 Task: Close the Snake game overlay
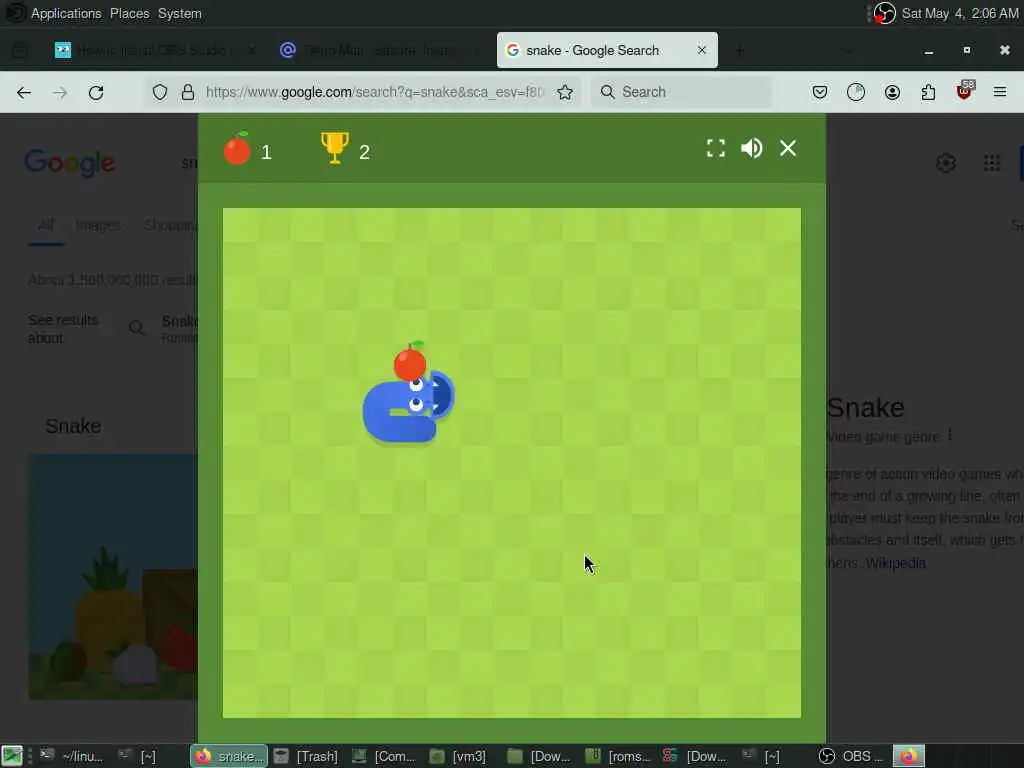pos(788,148)
